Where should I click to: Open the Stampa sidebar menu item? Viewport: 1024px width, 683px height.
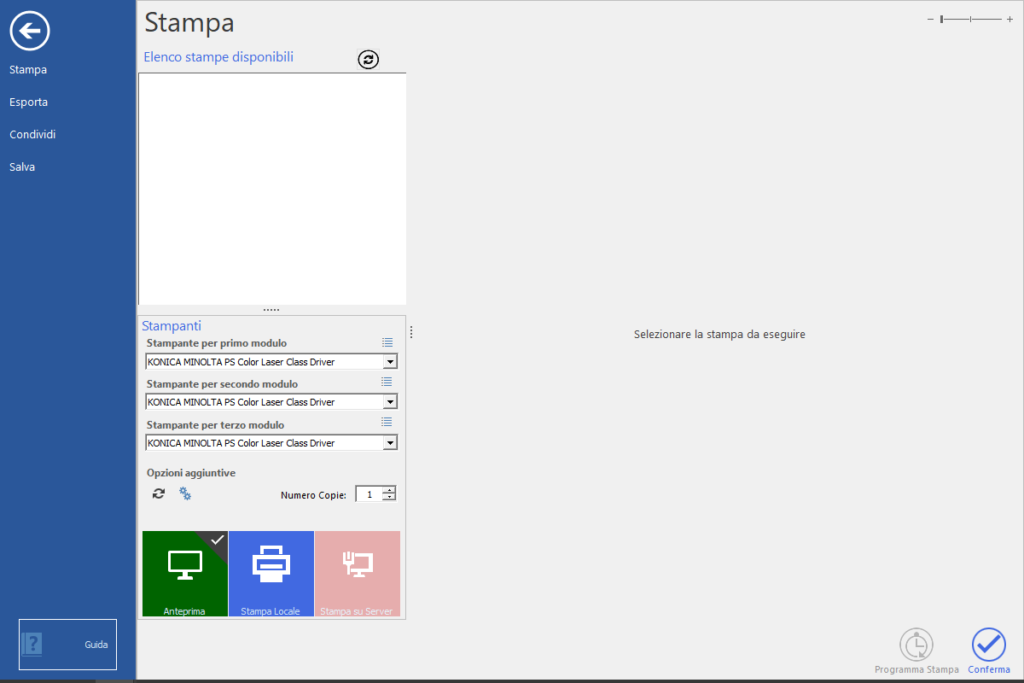pos(28,69)
